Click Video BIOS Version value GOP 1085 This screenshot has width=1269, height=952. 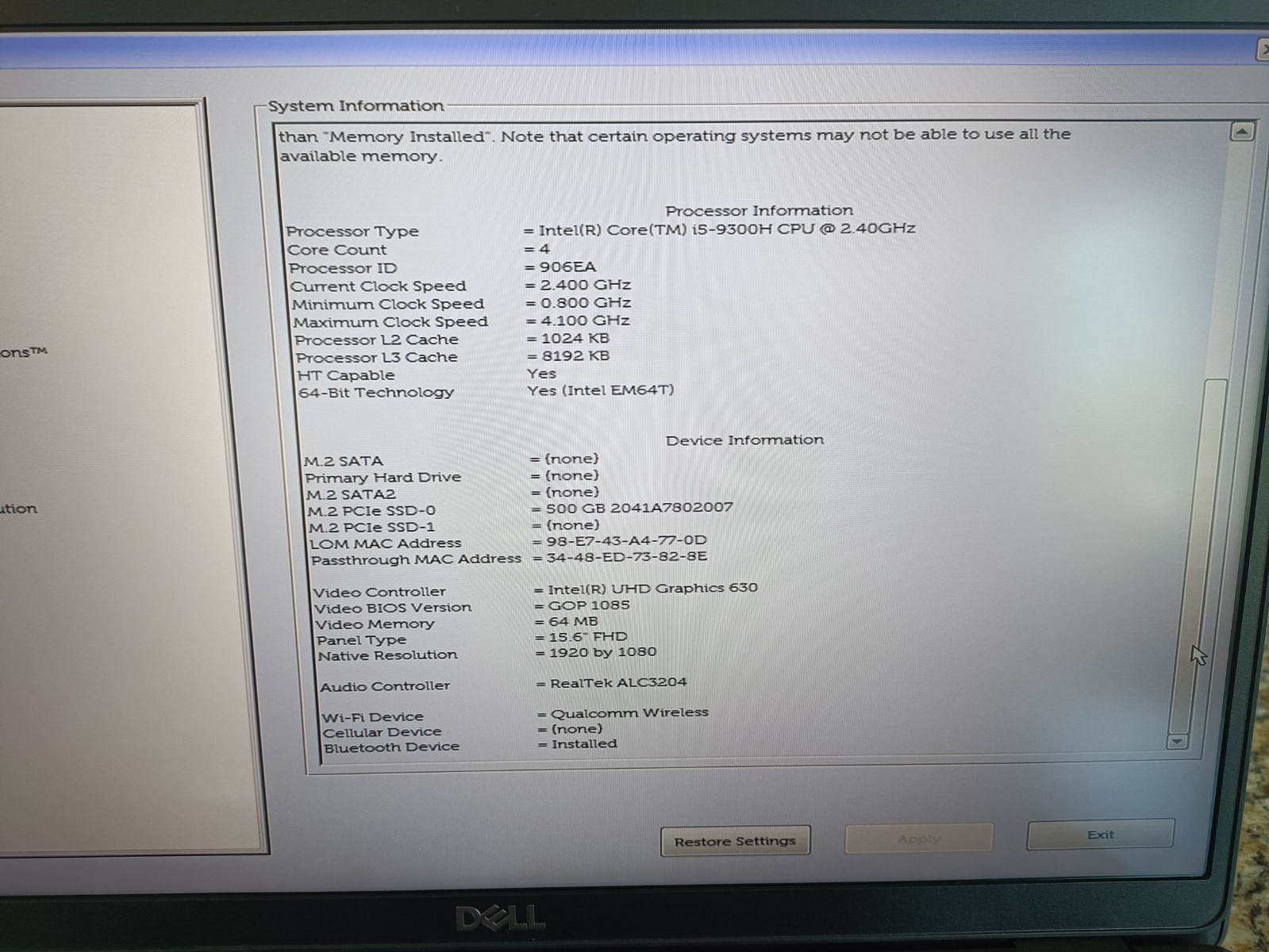click(x=589, y=605)
